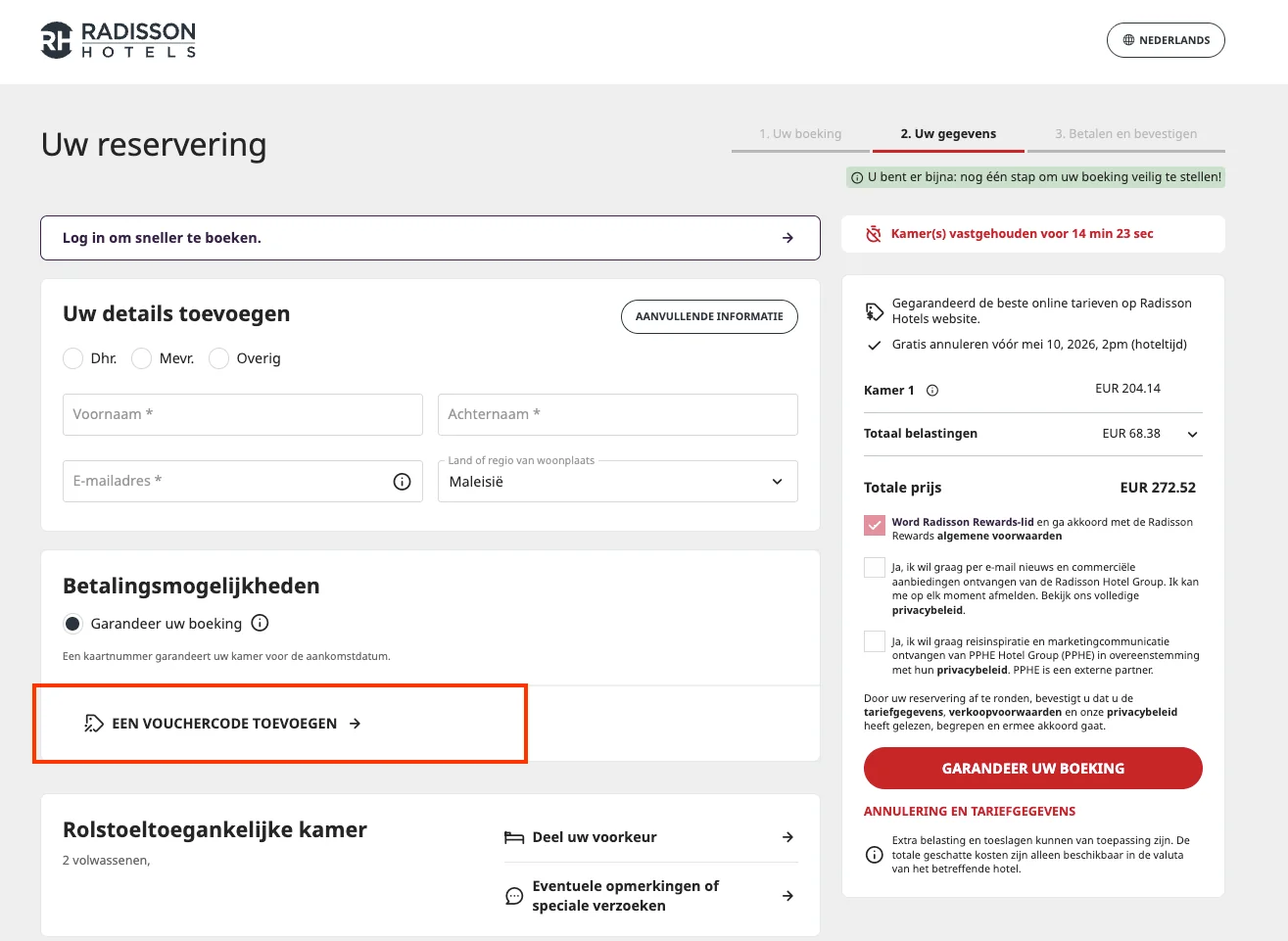Select Garandeer uw boeking radio button
Screen dimensions: 1288x941
[72, 624]
